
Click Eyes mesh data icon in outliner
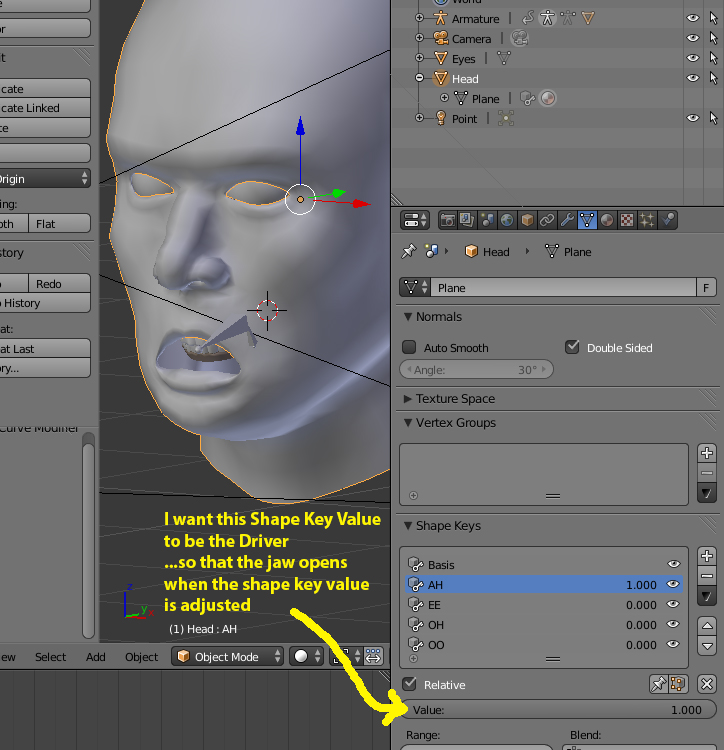tap(504, 58)
